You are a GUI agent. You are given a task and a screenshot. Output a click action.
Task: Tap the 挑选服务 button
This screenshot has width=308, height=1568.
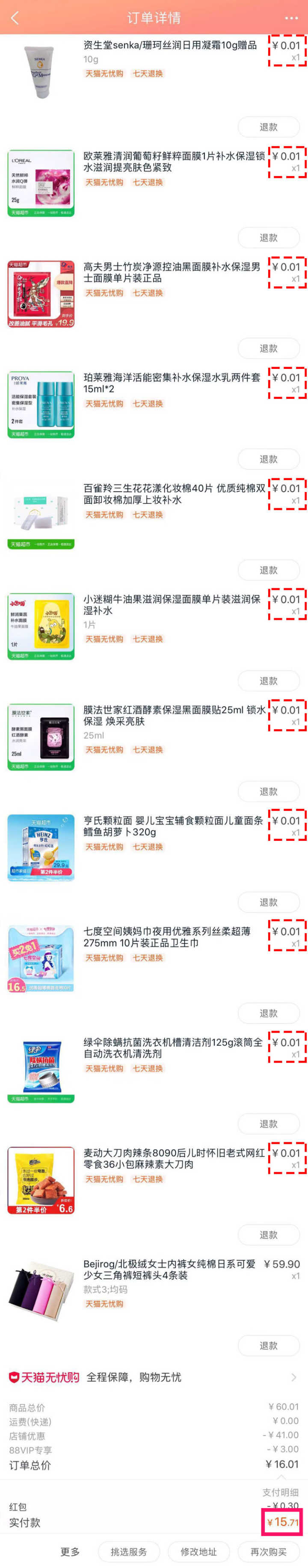[128, 1552]
